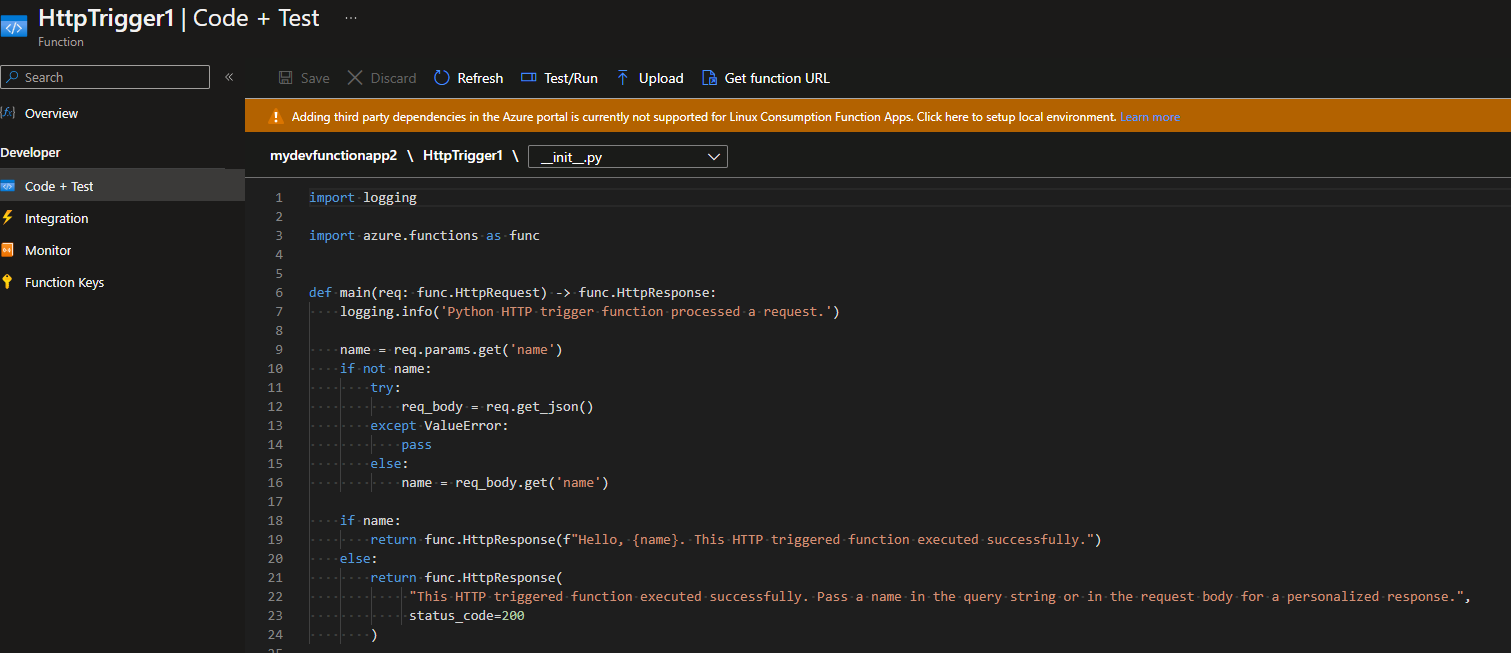Viewport: 1511px width, 653px height.
Task: Click the search magnifier icon
Action: (12, 77)
